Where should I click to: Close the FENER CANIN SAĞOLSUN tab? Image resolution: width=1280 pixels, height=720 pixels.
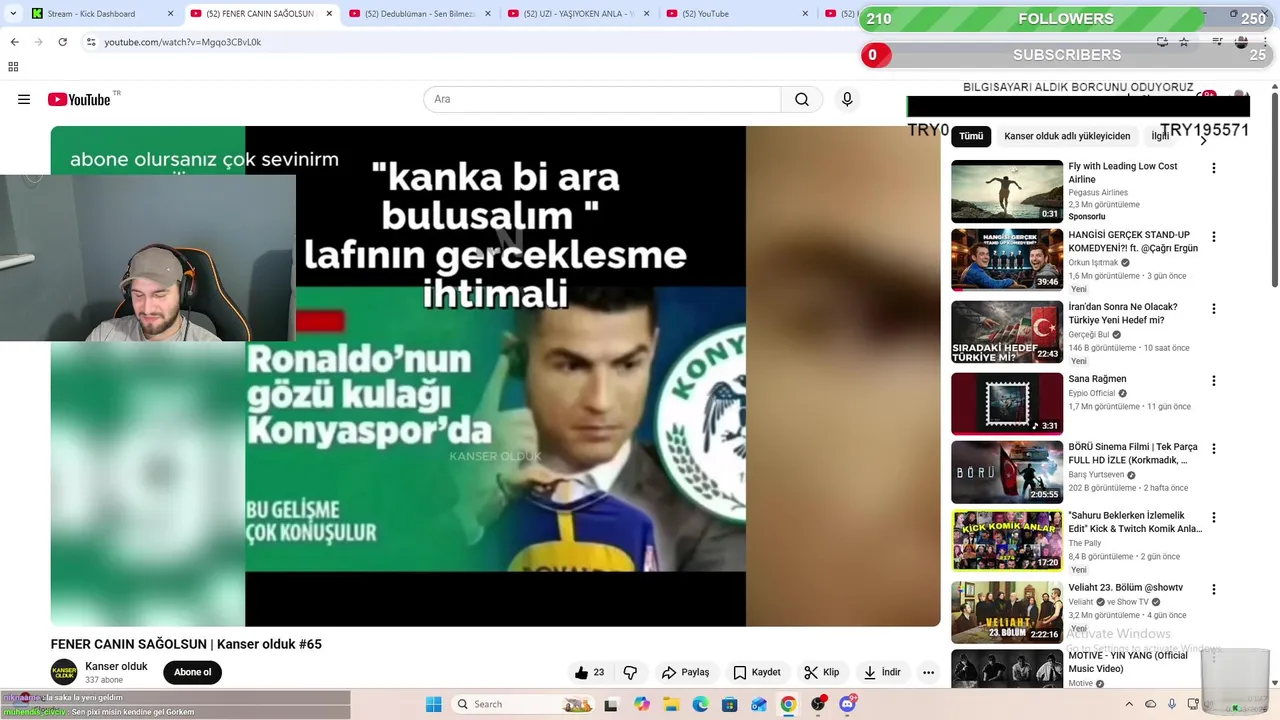click(x=329, y=14)
